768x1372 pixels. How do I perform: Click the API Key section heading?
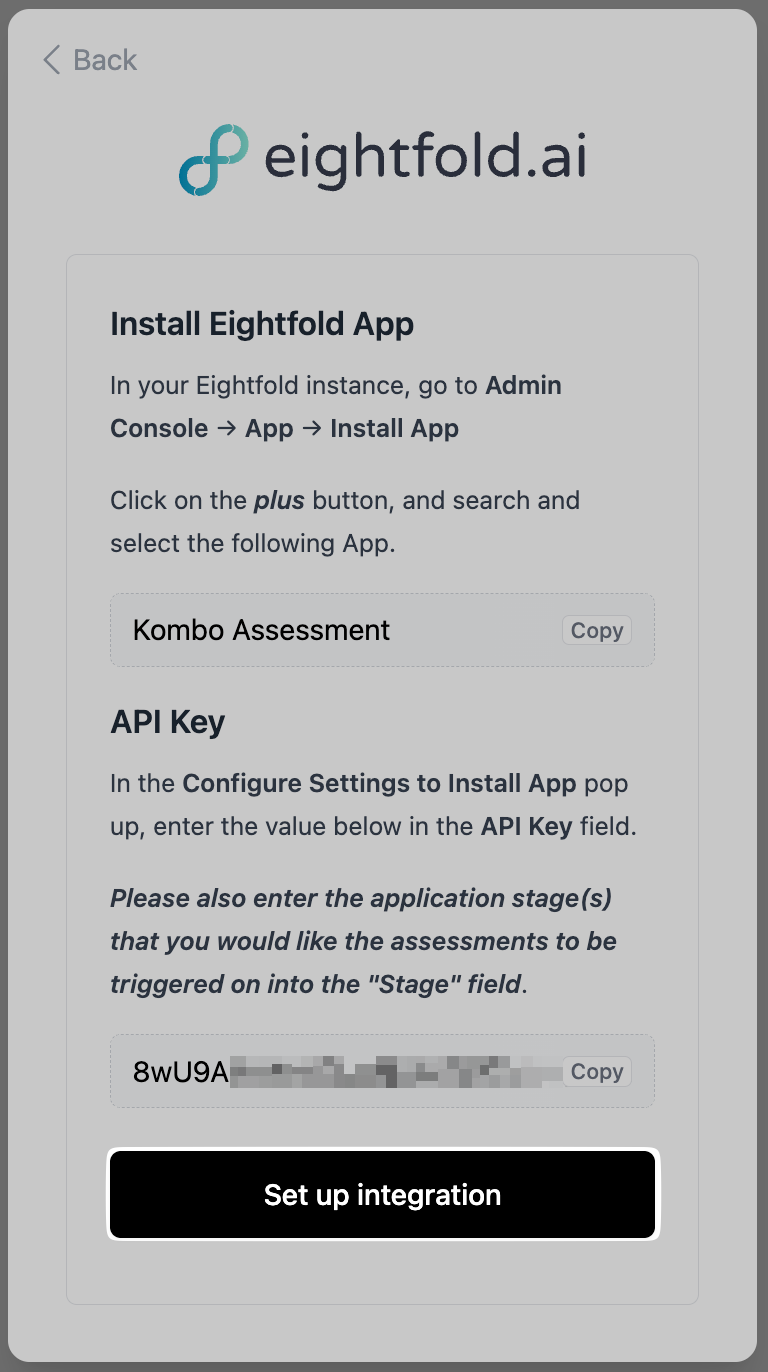(x=168, y=723)
